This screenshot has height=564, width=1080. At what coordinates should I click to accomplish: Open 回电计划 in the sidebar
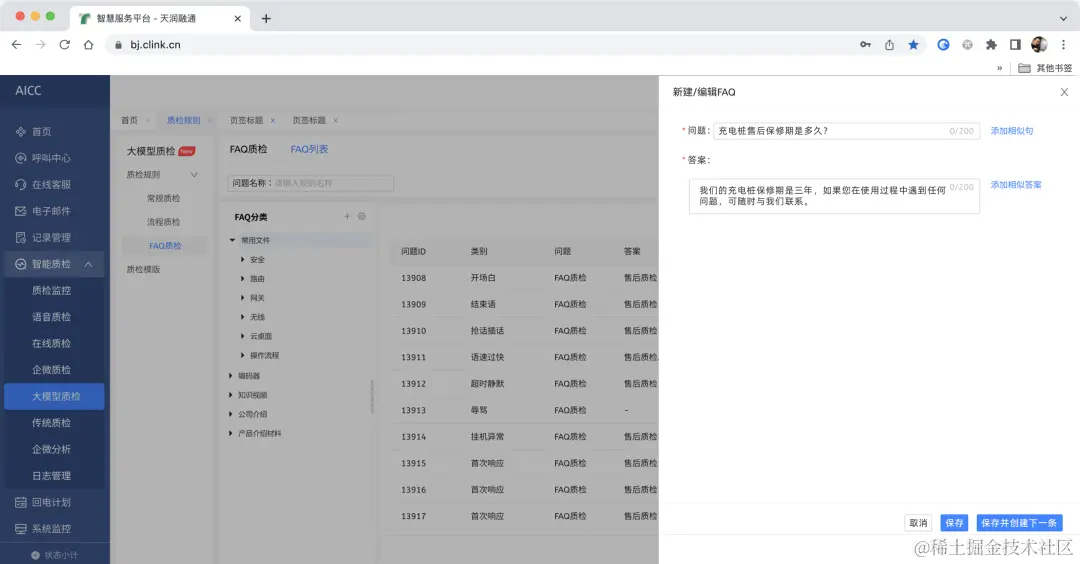coord(52,502)
